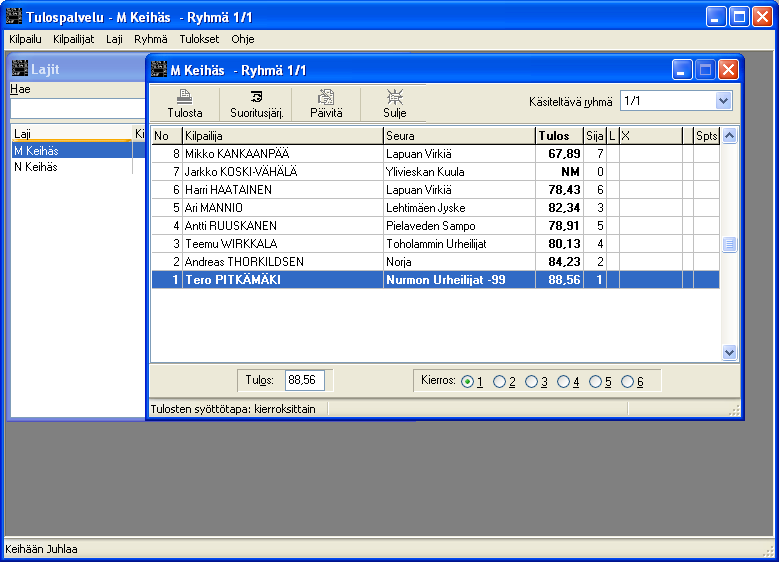
Task: Click the Keihään Juhlaa status bar text
Action: coord(41,549)
